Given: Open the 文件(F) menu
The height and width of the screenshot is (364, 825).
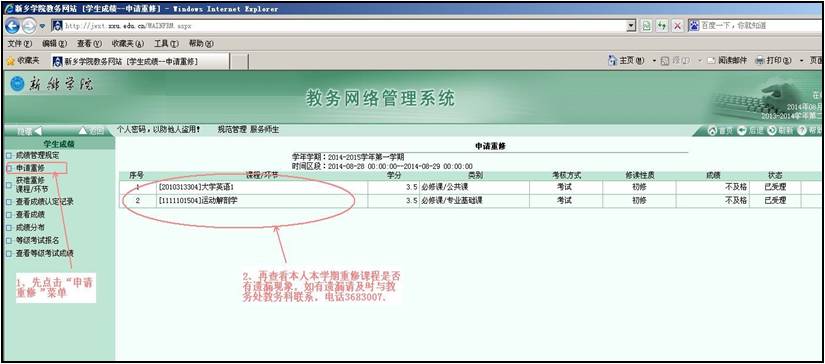Looking at the screenshot, I should (21, 44).
